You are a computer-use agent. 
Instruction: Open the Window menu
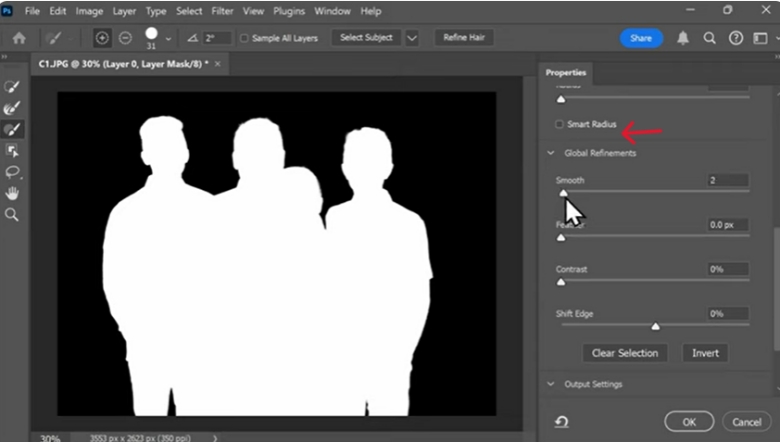(332, 11)
